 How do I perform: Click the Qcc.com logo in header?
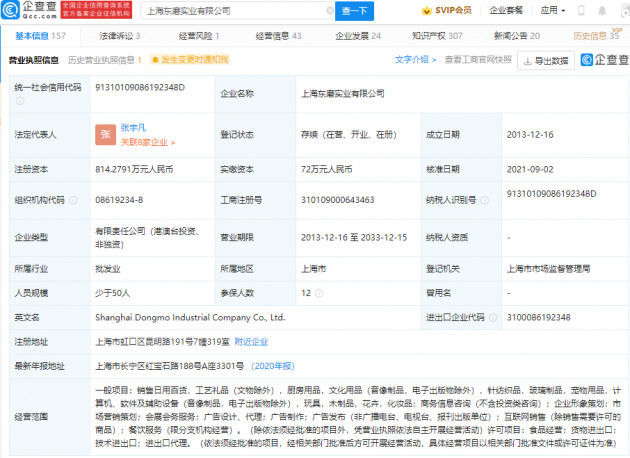(29, 10)
